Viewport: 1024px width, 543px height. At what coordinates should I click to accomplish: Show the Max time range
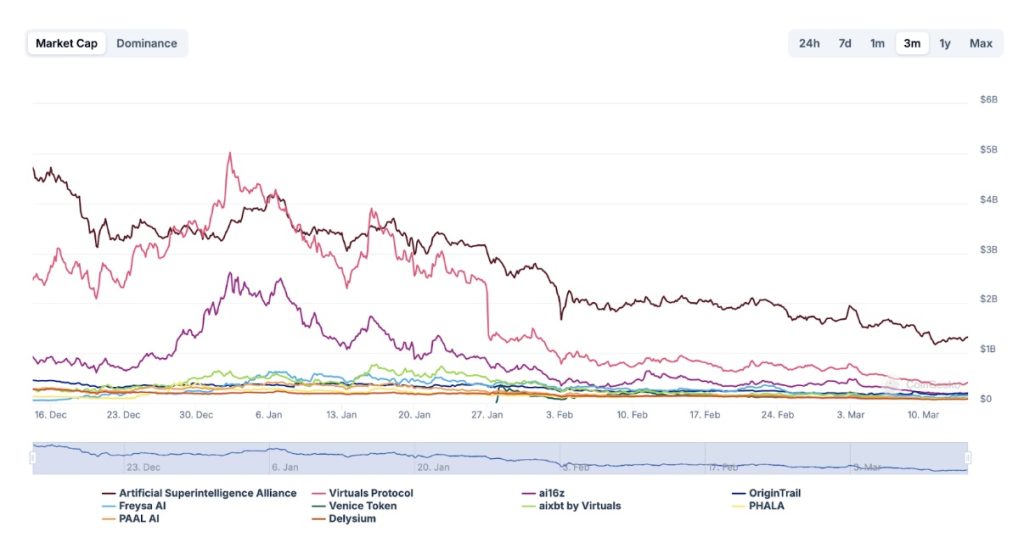(x=981, y=43)
